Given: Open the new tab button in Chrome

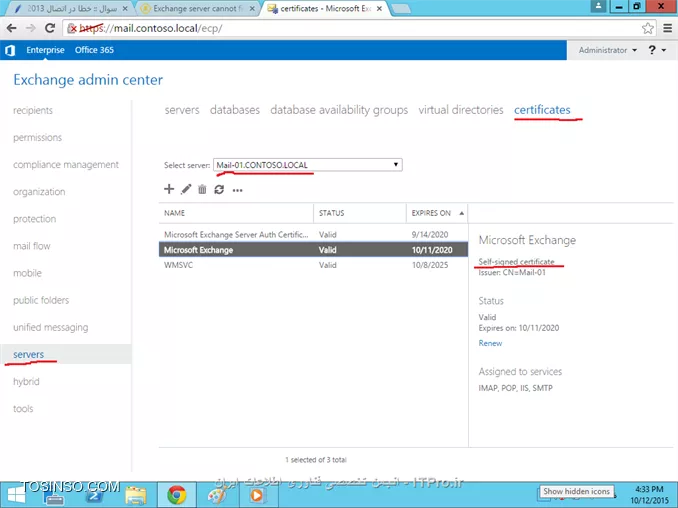Looking at the screenshot, I should 401,8.
